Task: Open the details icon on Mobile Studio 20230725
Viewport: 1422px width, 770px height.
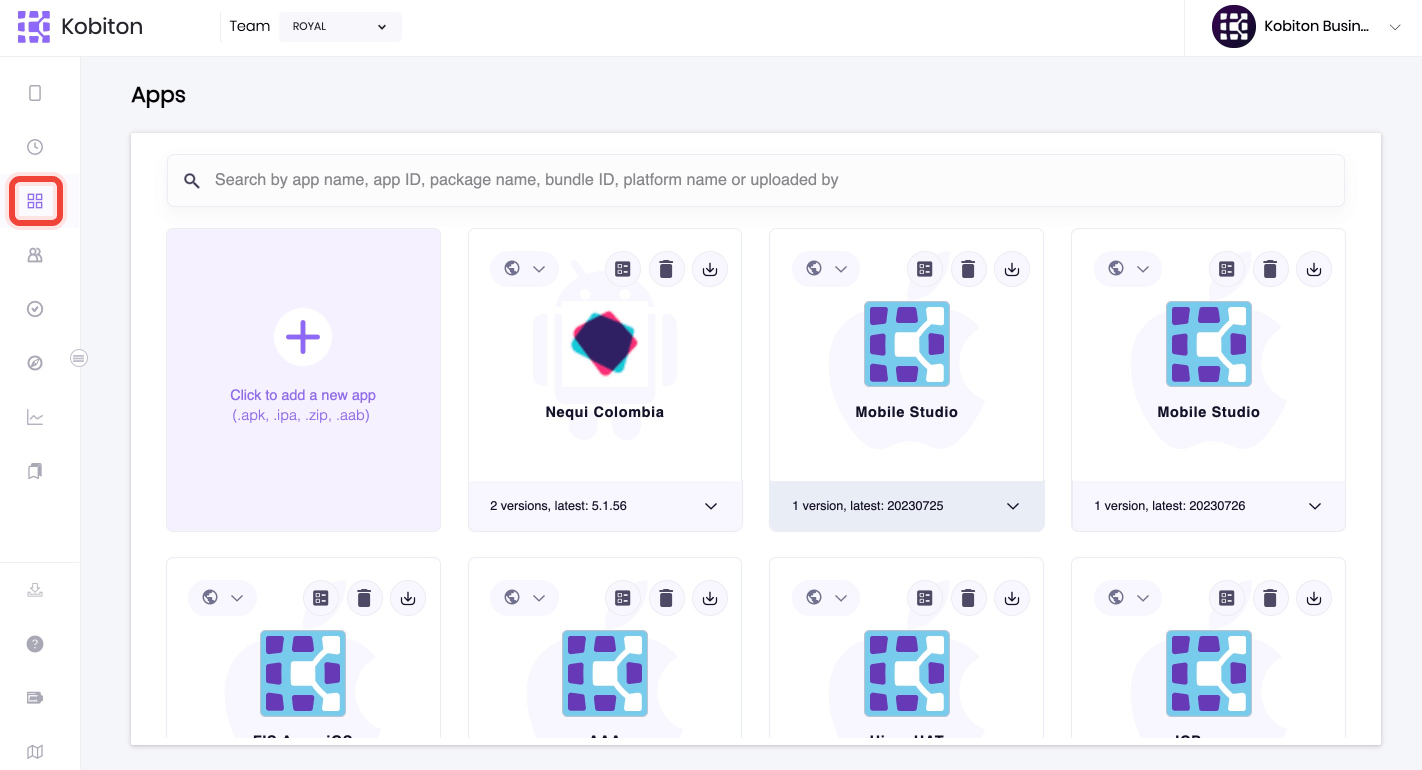Action: point(925,269)
